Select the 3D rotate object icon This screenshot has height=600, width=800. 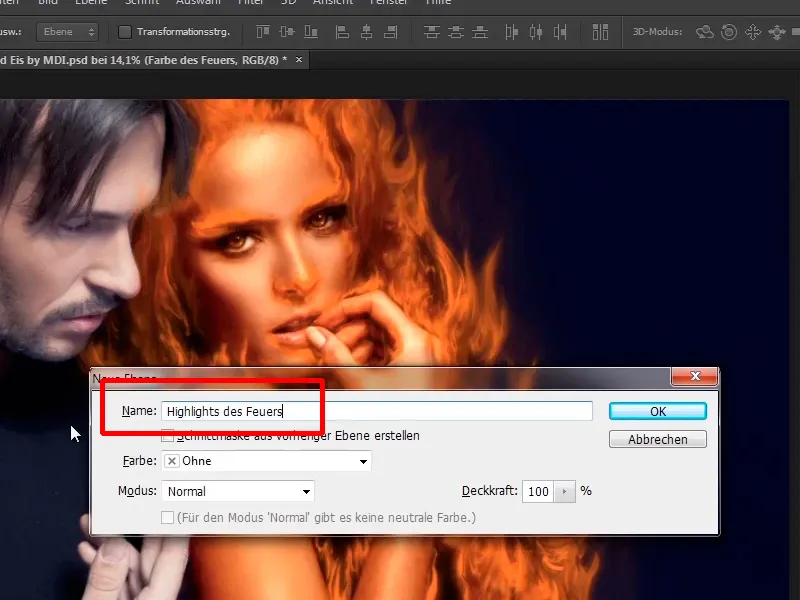point(705,32)
